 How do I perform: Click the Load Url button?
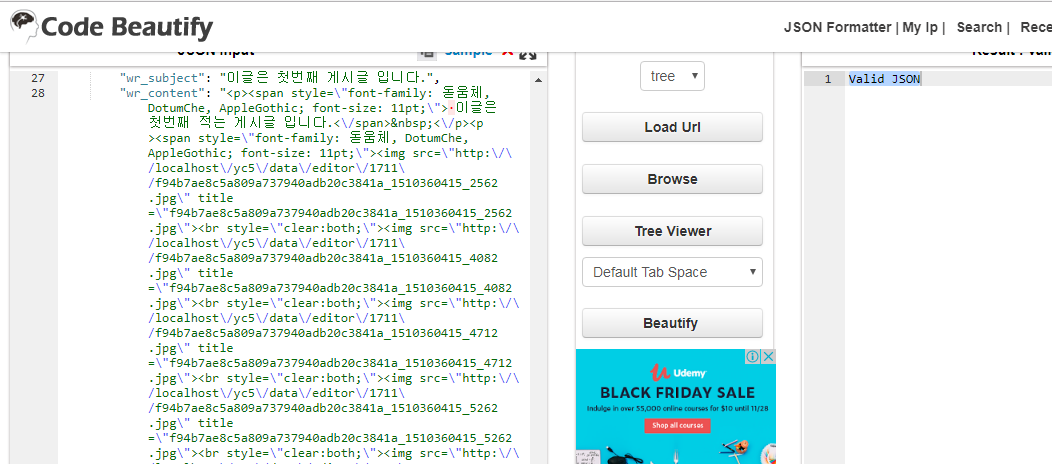(x=672, y=127)
